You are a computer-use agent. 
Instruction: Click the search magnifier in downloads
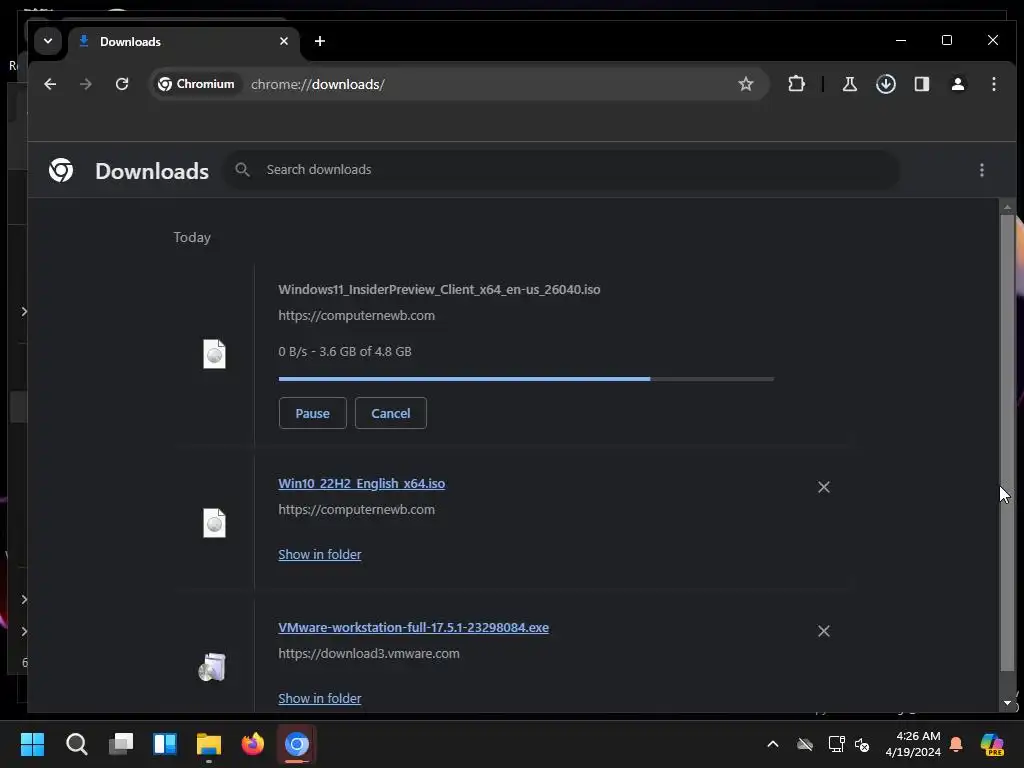(x=242, y=170)
